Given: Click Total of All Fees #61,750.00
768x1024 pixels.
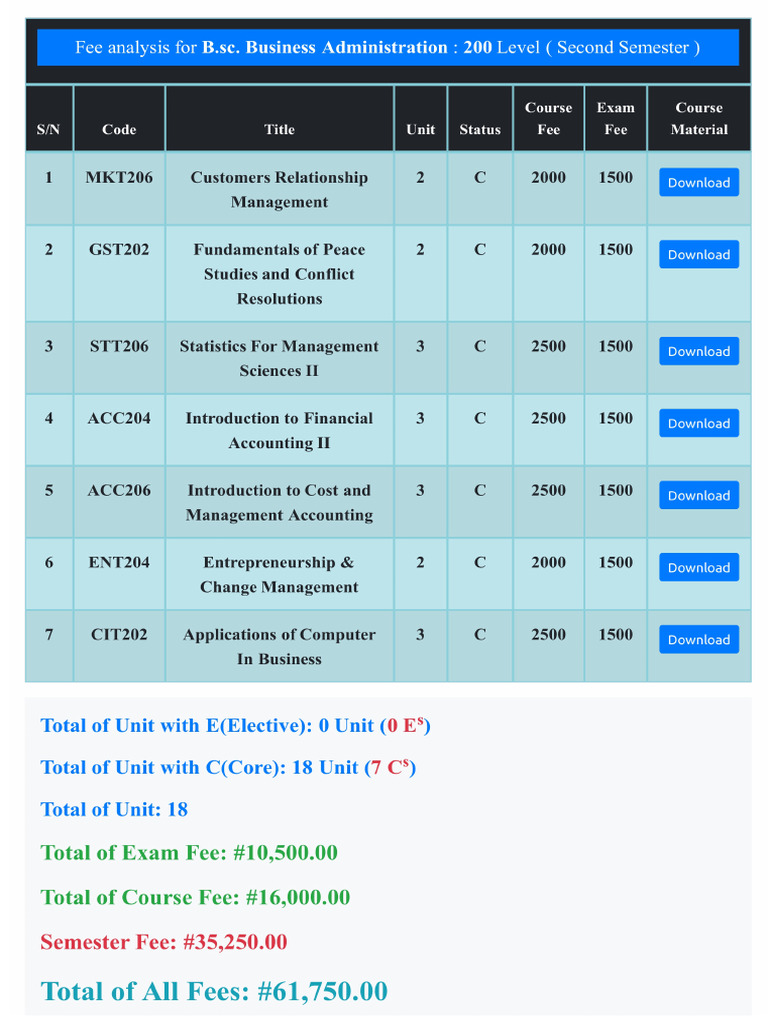Looking at the screenshot, I should pos(214,991).
